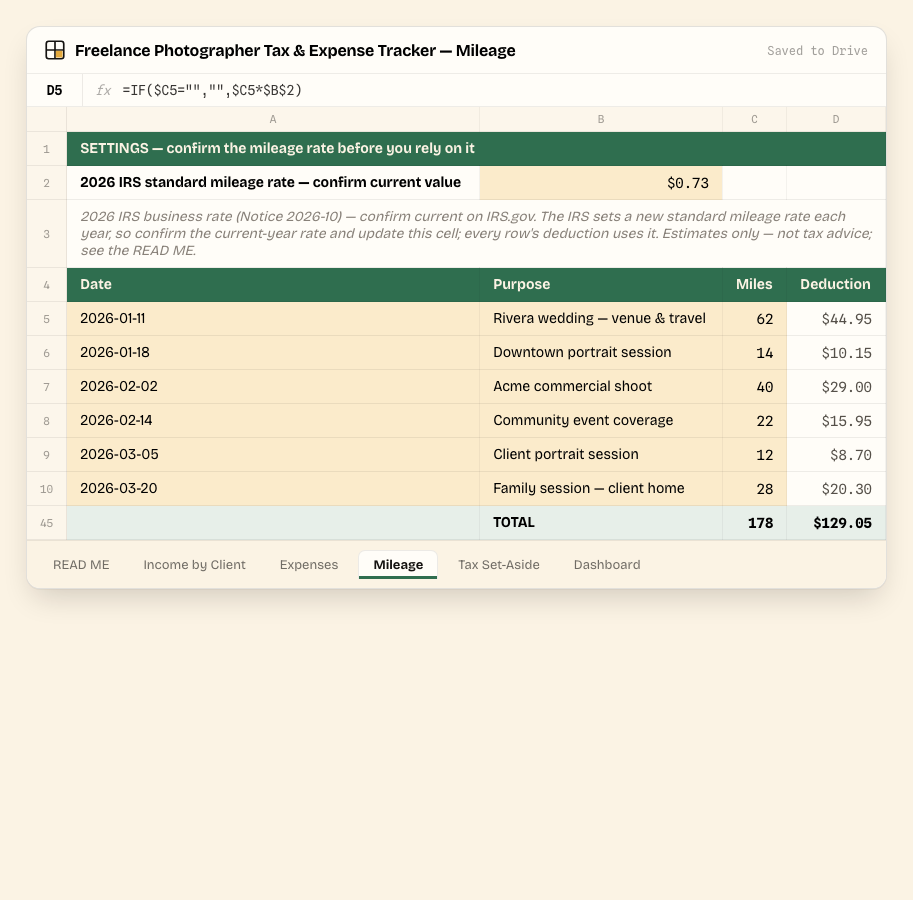Viewport: 913px width, 900px height.
Task: Click the TOTAL label cell
Action: [x=601, y=523]
